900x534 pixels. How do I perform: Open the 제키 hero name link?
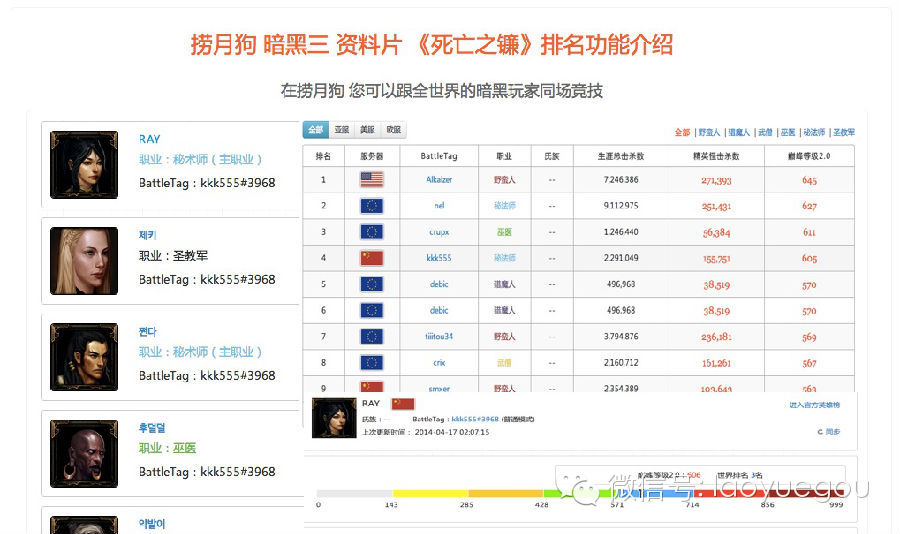[x=148, y=235]
